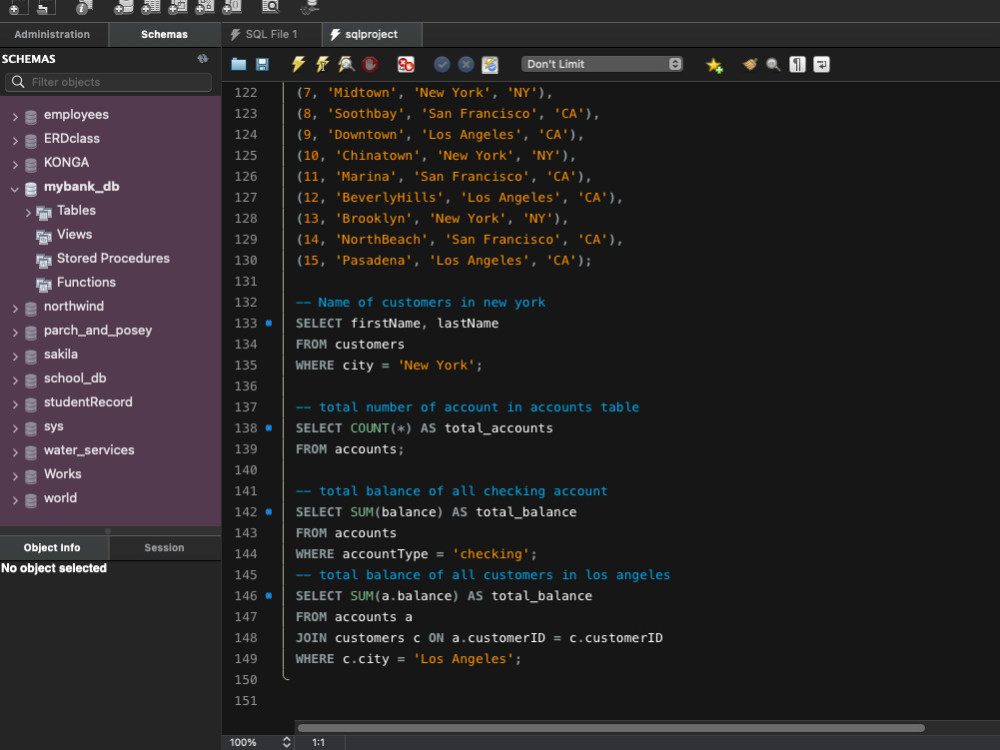The height and width of the screenshot is (750, 1000).
Task: Click the 'checking' string on line 144
Action: tap(492, 554)
